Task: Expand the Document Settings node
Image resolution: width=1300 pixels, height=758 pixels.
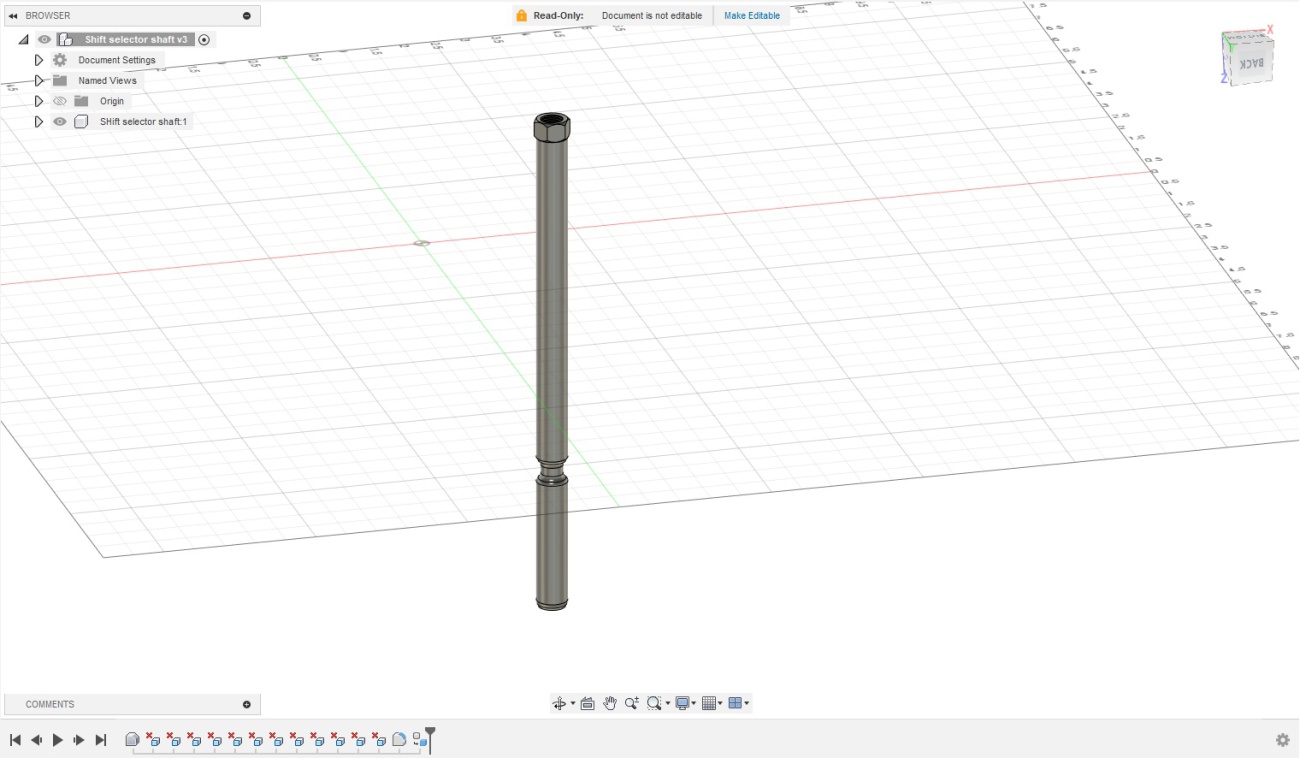Action: coord(39,60)
